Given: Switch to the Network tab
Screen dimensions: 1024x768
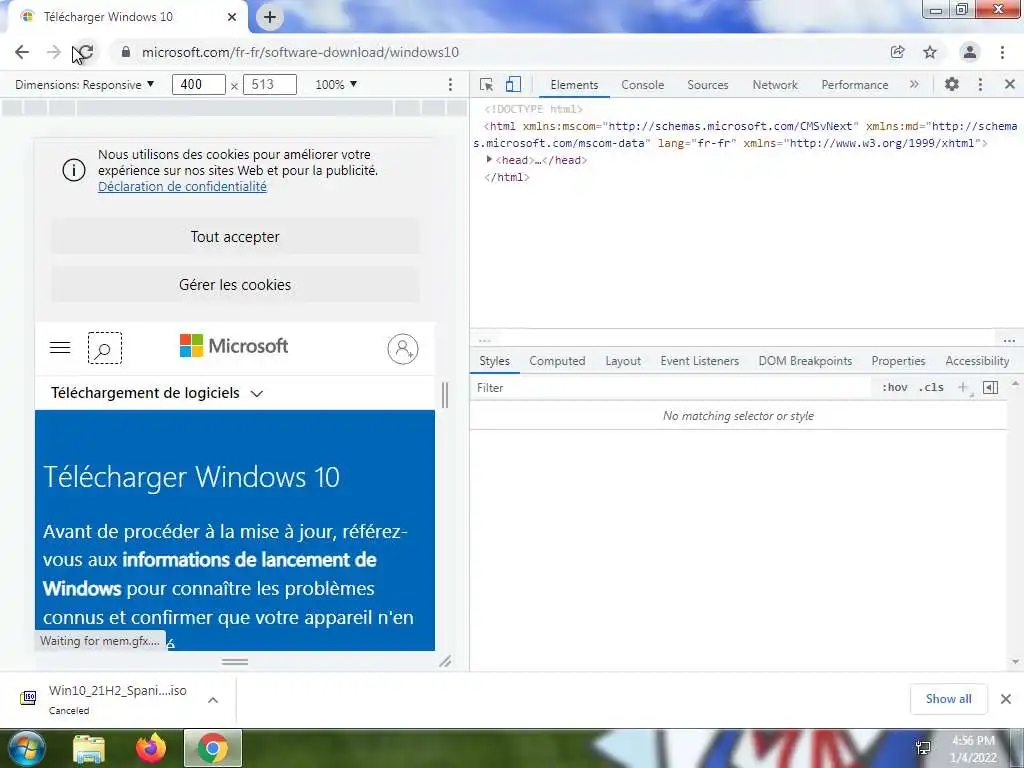Looking at the screenshot, I should 775,85.
